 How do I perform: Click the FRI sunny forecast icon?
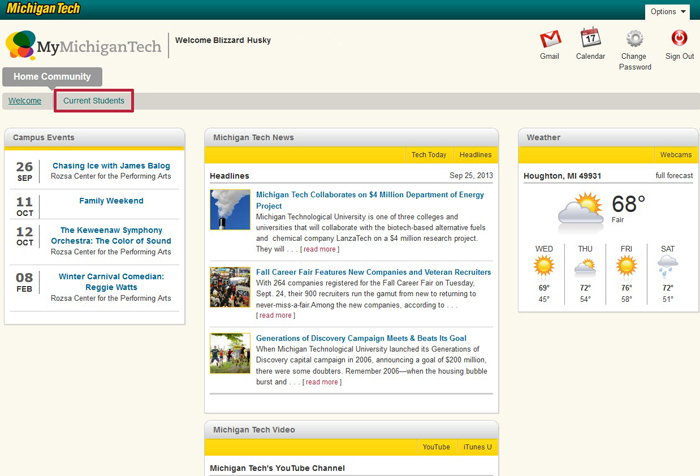(x=626, y=266)
